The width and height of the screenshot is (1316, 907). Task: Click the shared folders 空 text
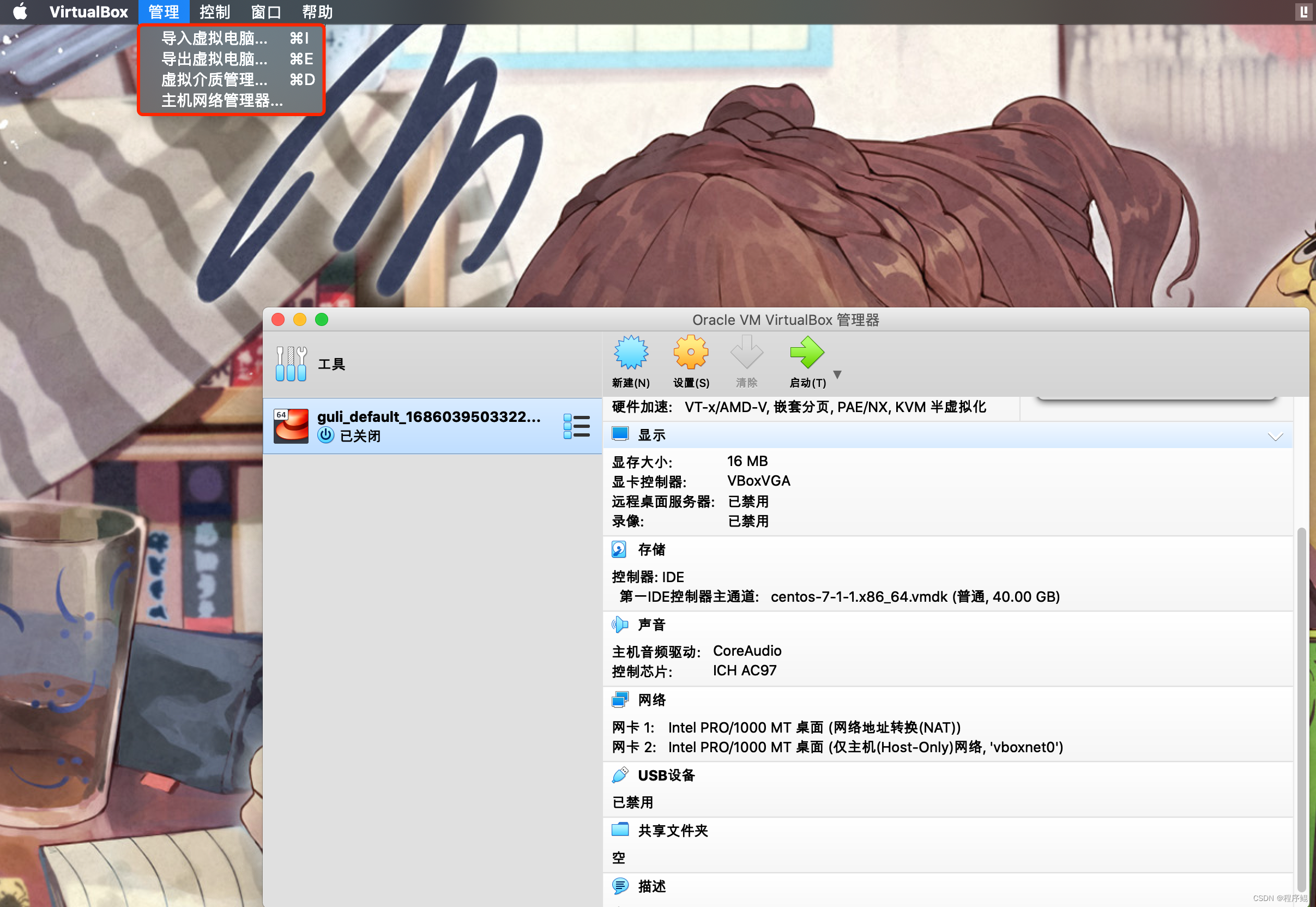(618, 857)
